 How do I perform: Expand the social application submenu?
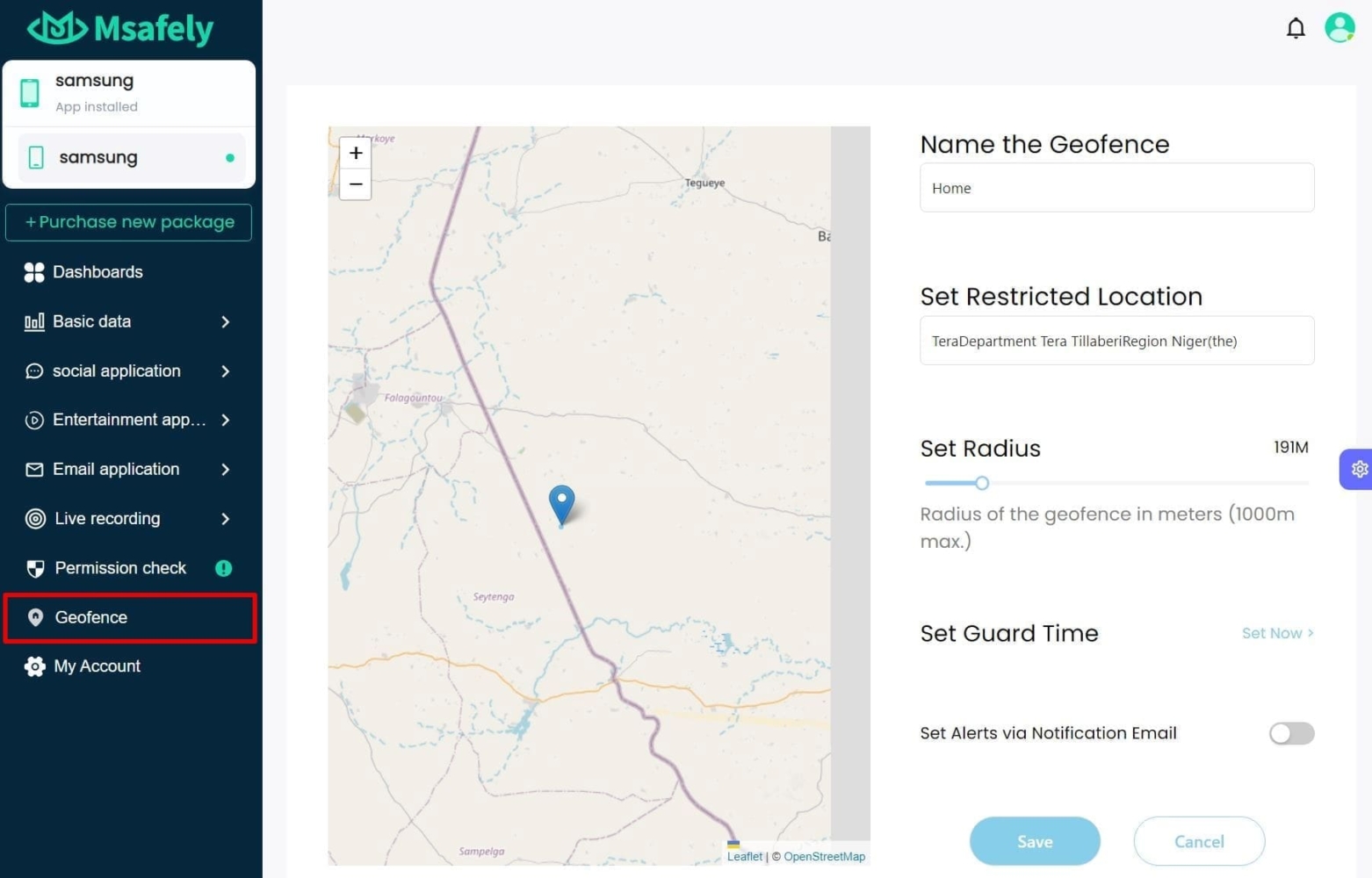click(x=128, y=371)
